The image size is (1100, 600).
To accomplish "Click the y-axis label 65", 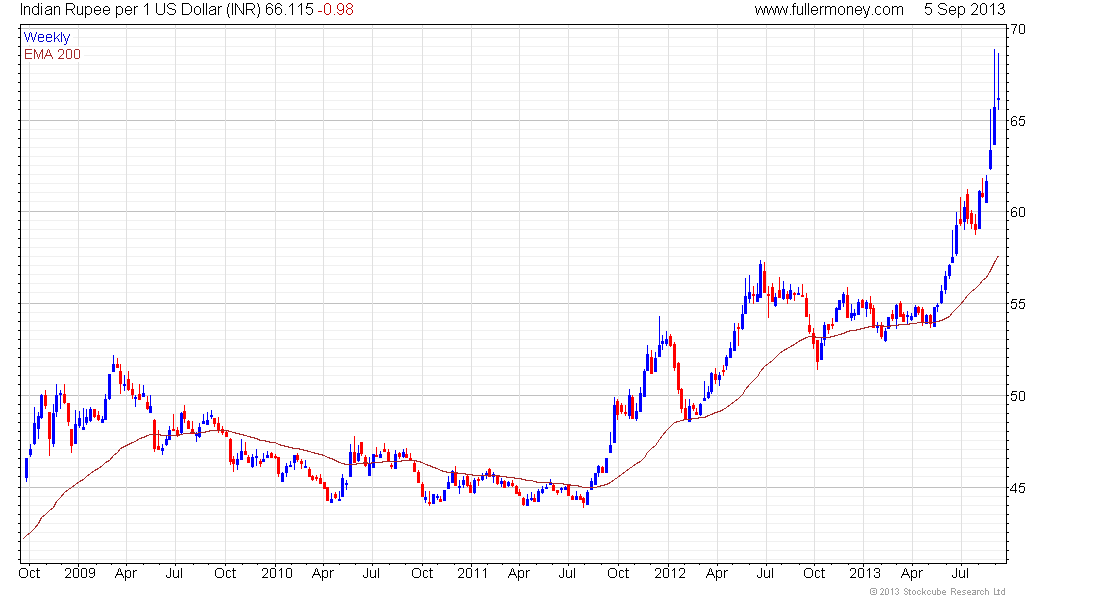I will (x=1018, y=121).
